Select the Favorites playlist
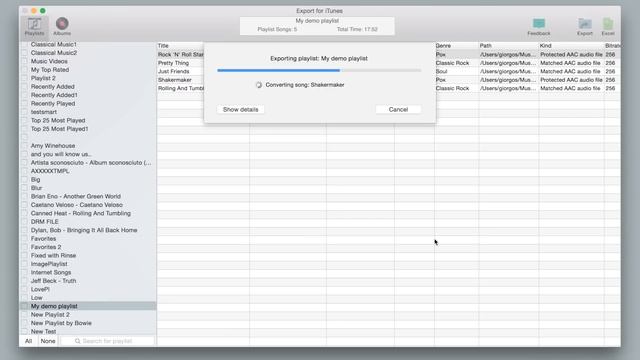The width and height of the screenshot is (640, 360). [x=43, y=238]
